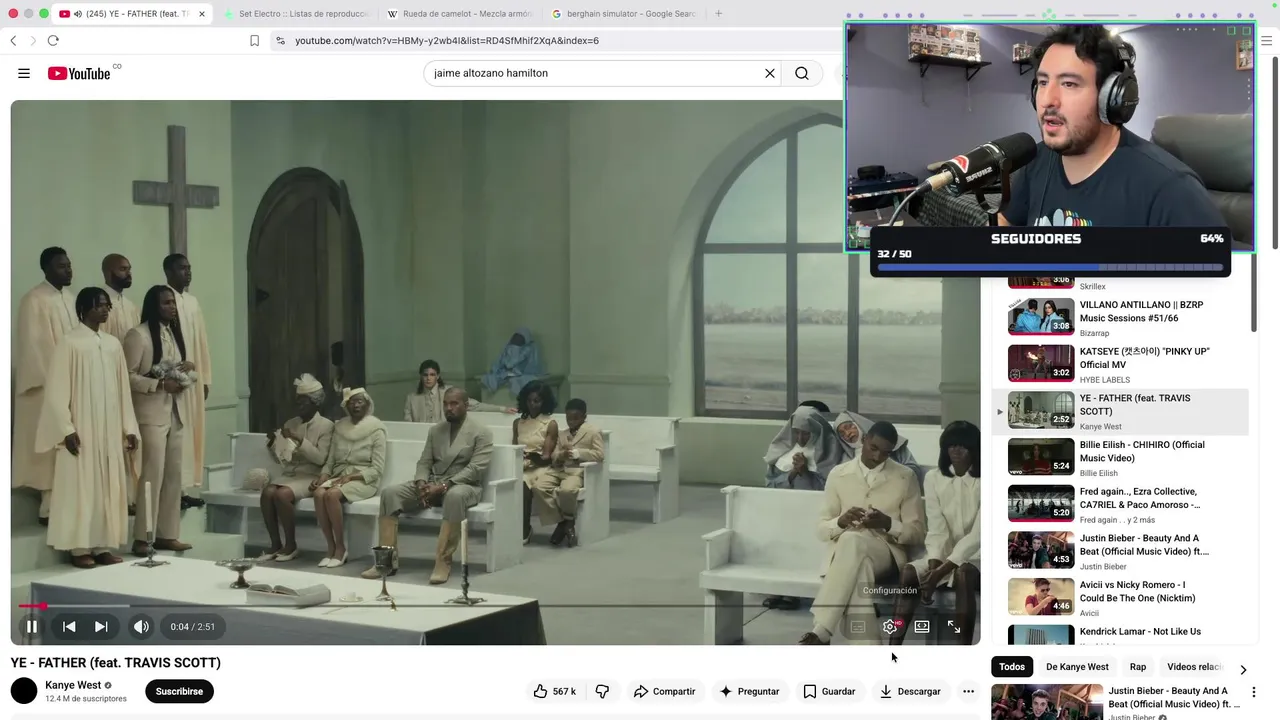Play Billie Eilish CHIHIRO from the playlist
Screen dimensions: 1280x720
[1120, 458]
